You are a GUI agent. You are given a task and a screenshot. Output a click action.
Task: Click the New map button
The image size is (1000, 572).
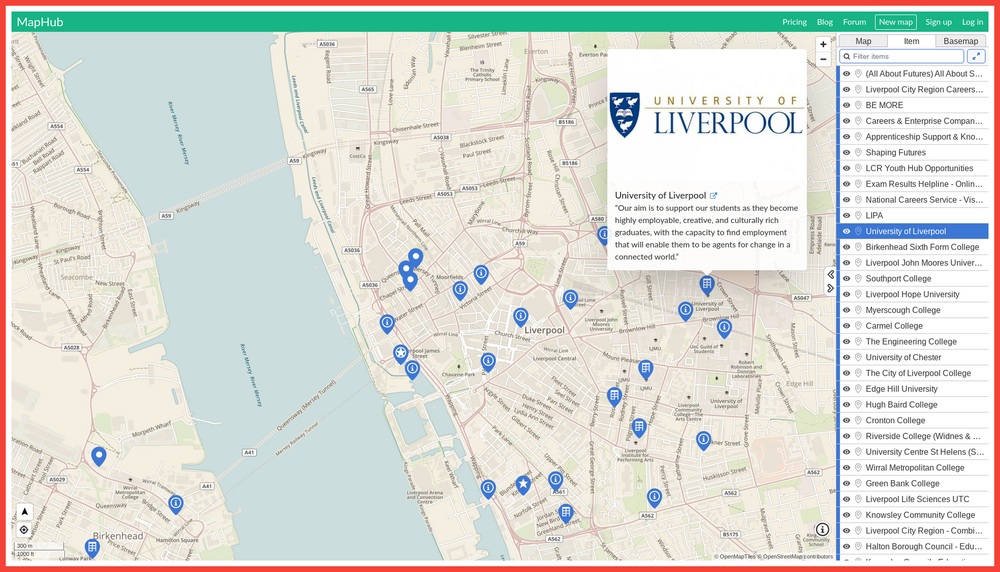(895, 22)
